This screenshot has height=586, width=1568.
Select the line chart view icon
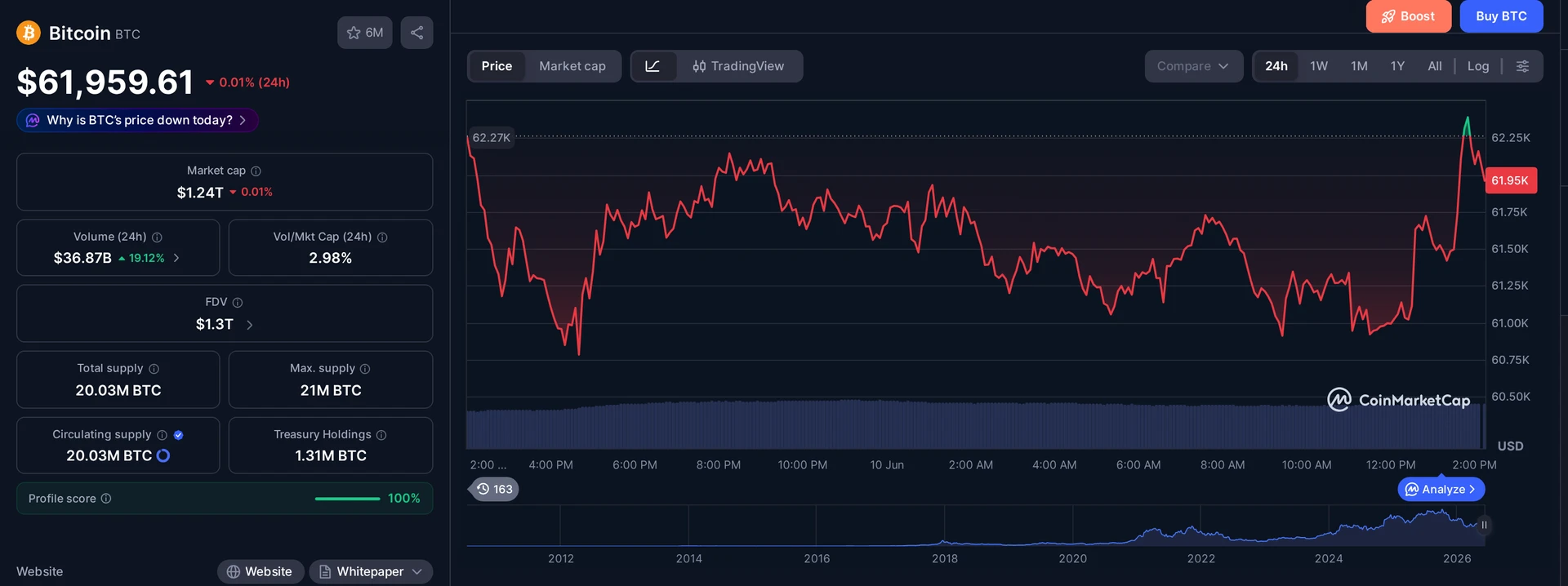click(x=653, y=66)
